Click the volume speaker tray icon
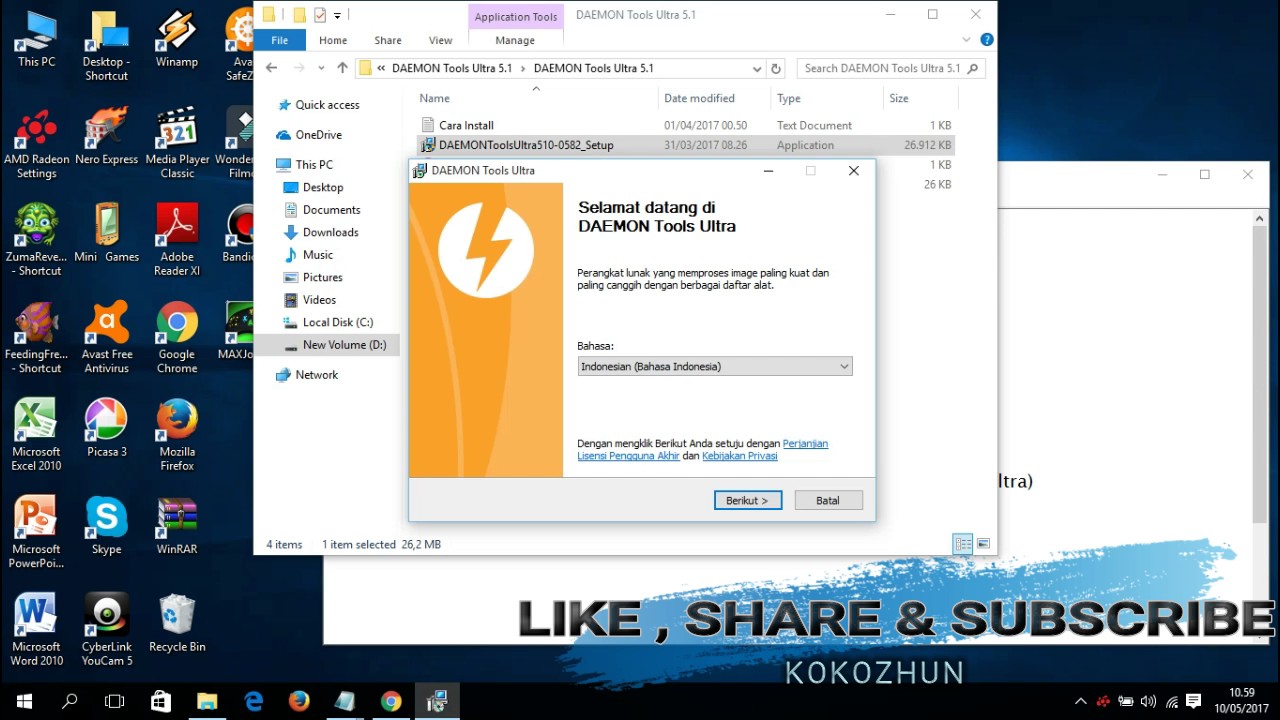The width and height of the screenshot is (1280, 720). tap(1148, 701)
